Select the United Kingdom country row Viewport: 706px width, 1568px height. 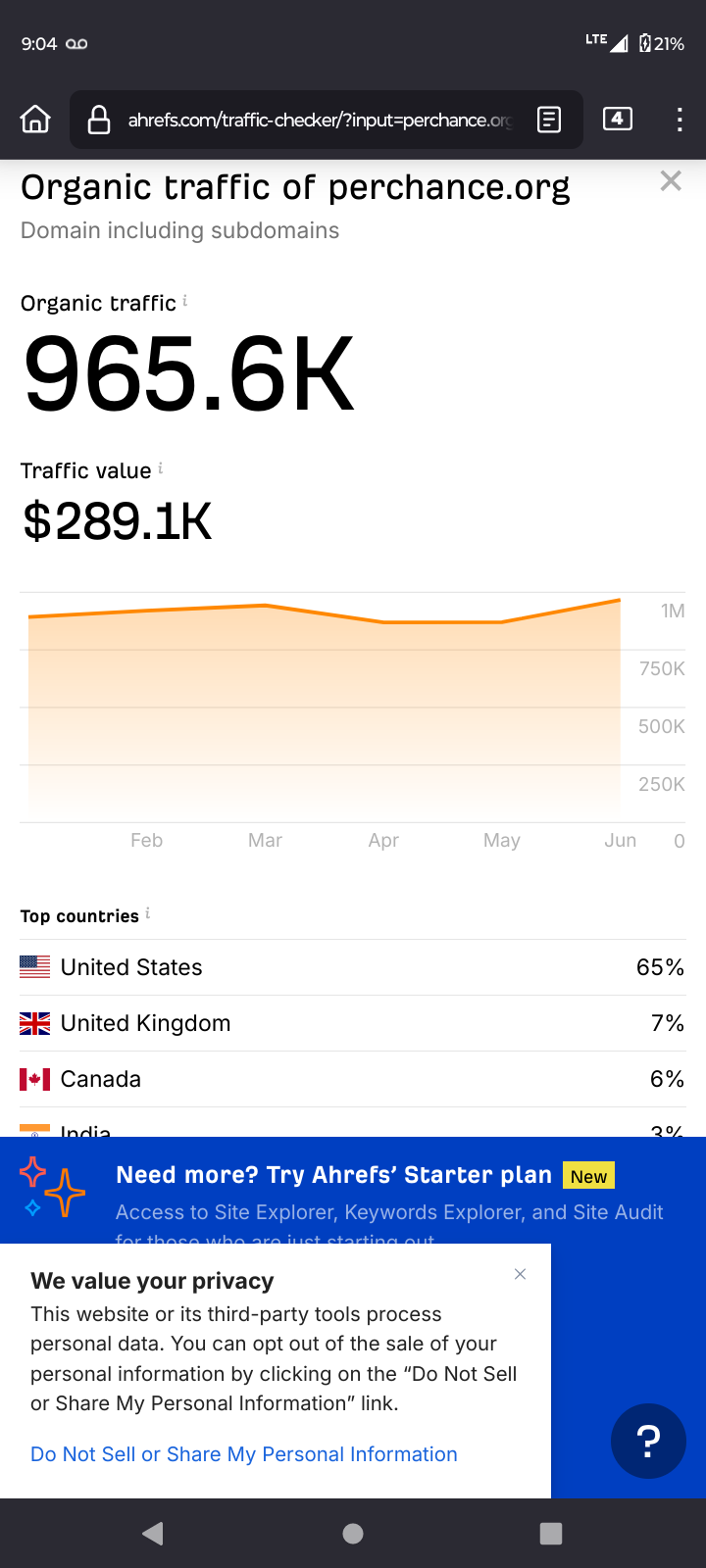pos(353,1023)
